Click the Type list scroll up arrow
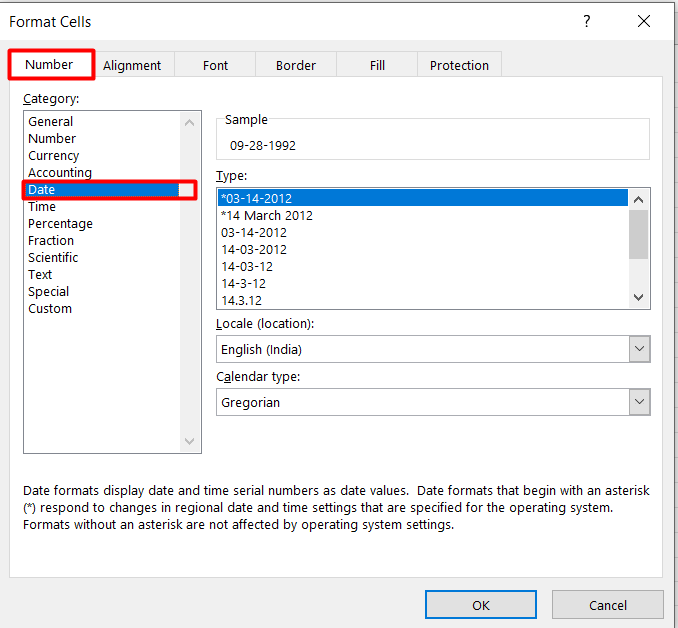 [639, 199]
